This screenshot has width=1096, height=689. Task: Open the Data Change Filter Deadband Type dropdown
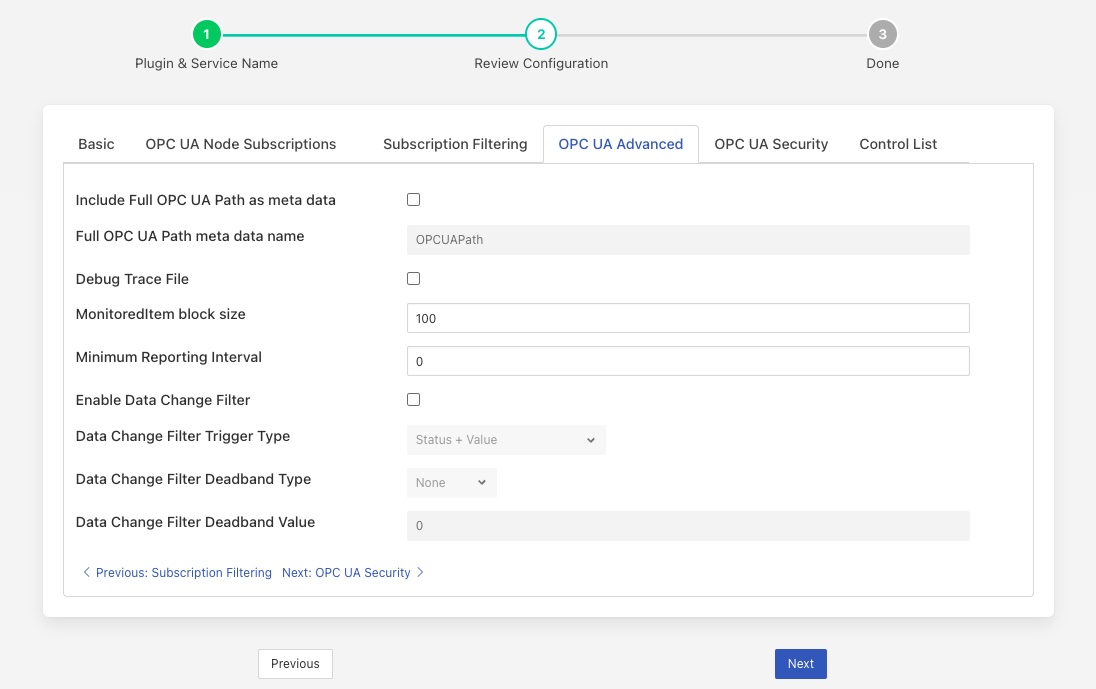pos(451,482)
